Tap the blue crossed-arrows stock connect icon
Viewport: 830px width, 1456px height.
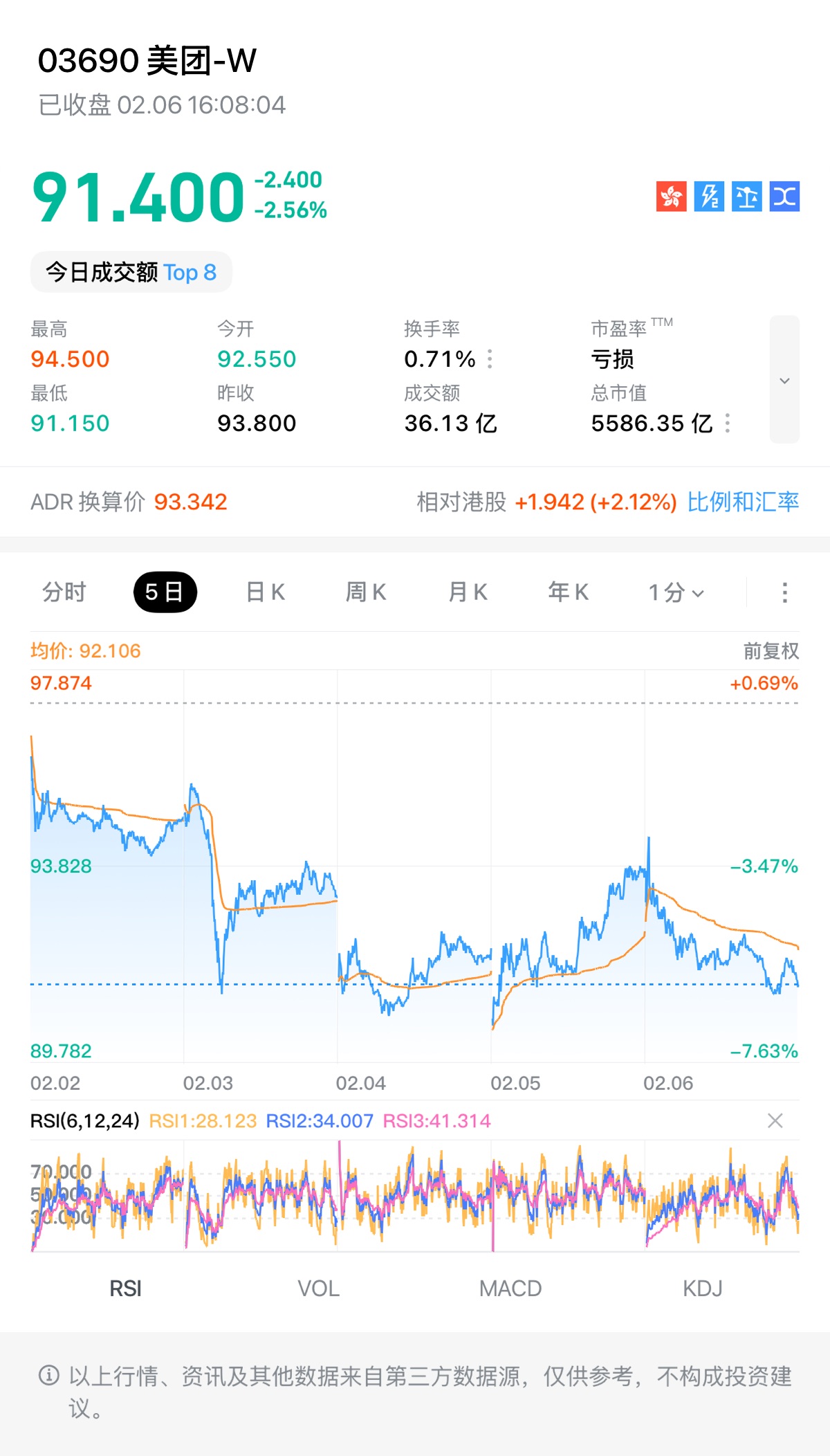pos(784,197)
